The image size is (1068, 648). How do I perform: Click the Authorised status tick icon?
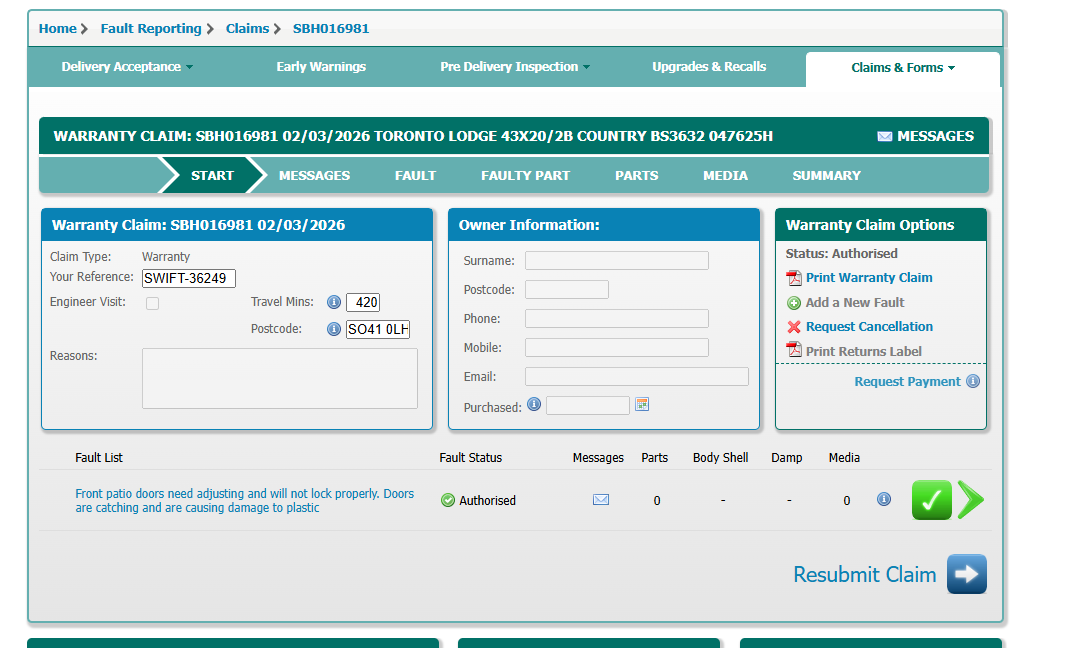pos(447,500)
